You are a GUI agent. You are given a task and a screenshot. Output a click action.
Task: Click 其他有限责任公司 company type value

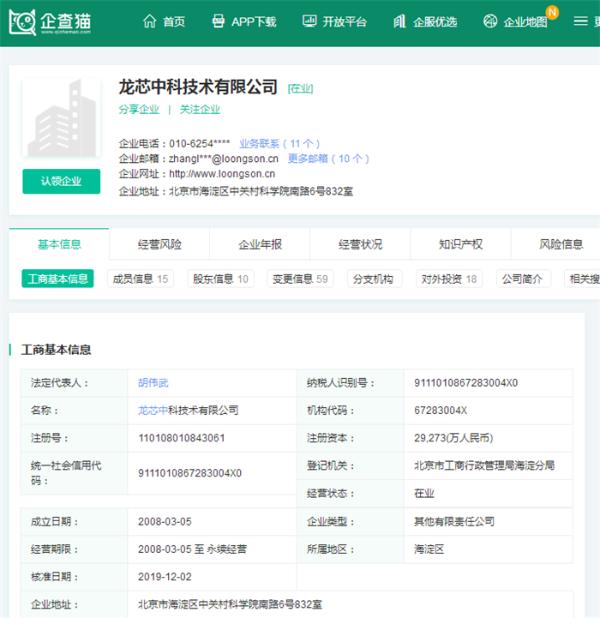454,521
